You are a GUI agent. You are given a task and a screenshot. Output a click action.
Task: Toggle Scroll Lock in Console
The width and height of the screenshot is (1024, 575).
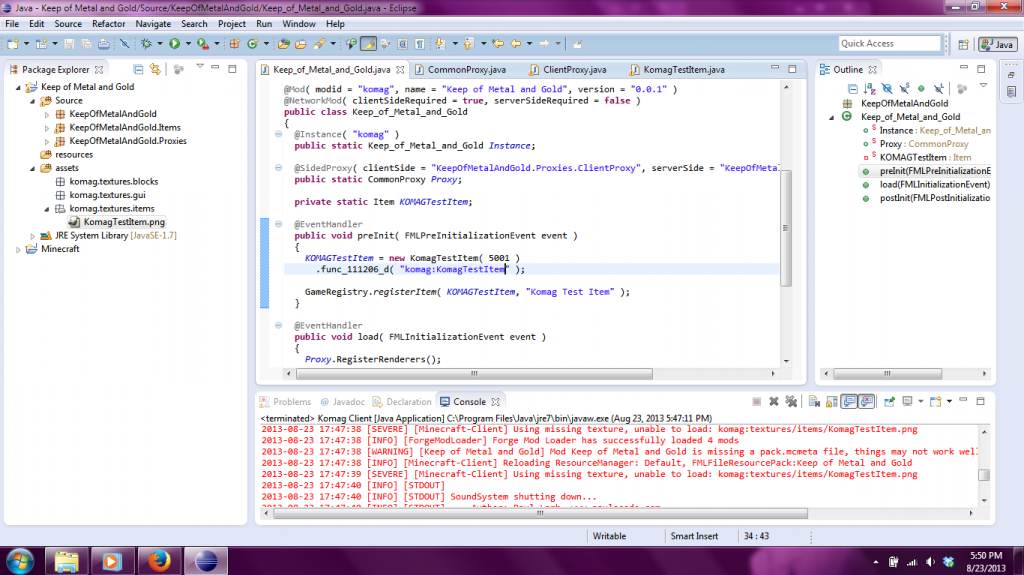tap(831, 401)
